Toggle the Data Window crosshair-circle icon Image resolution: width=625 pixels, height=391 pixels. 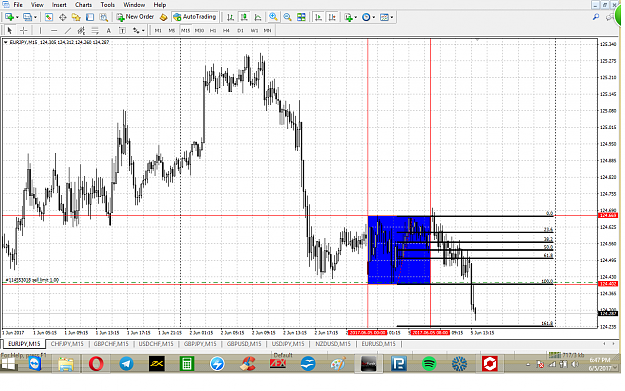[x=63, y=17]
